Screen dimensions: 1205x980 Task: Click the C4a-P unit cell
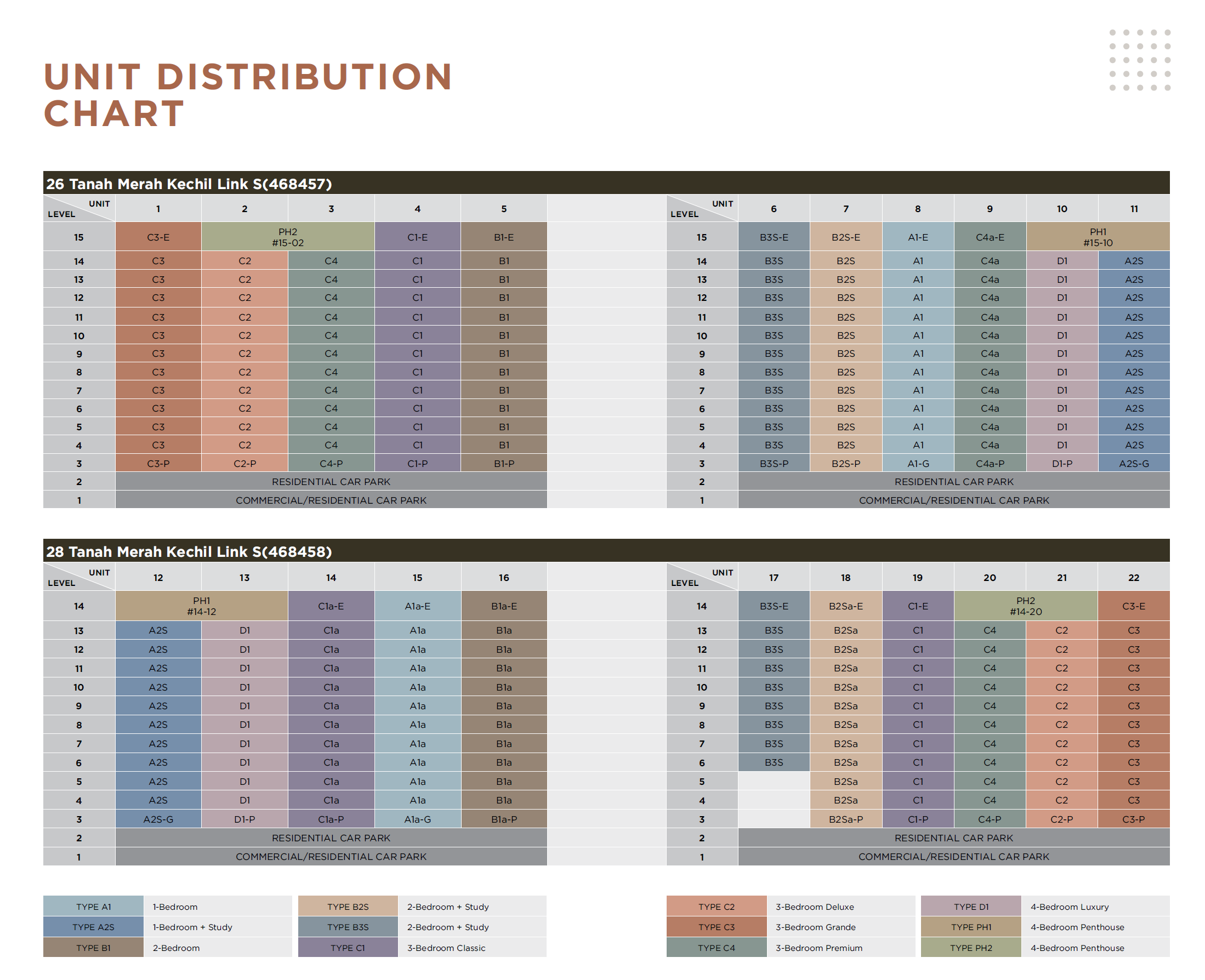point(990,464)
